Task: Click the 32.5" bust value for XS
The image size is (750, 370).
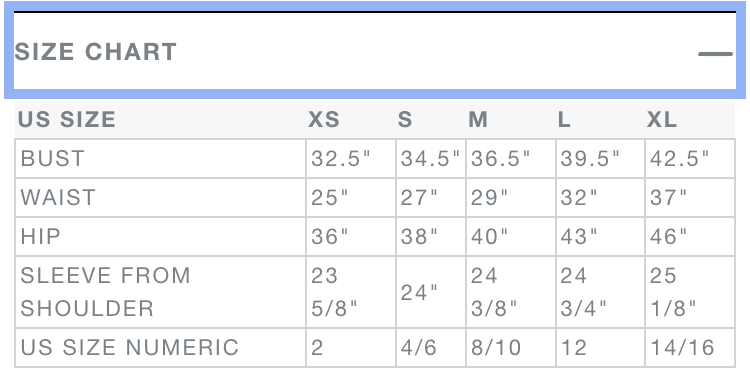Action: (341, 159)
